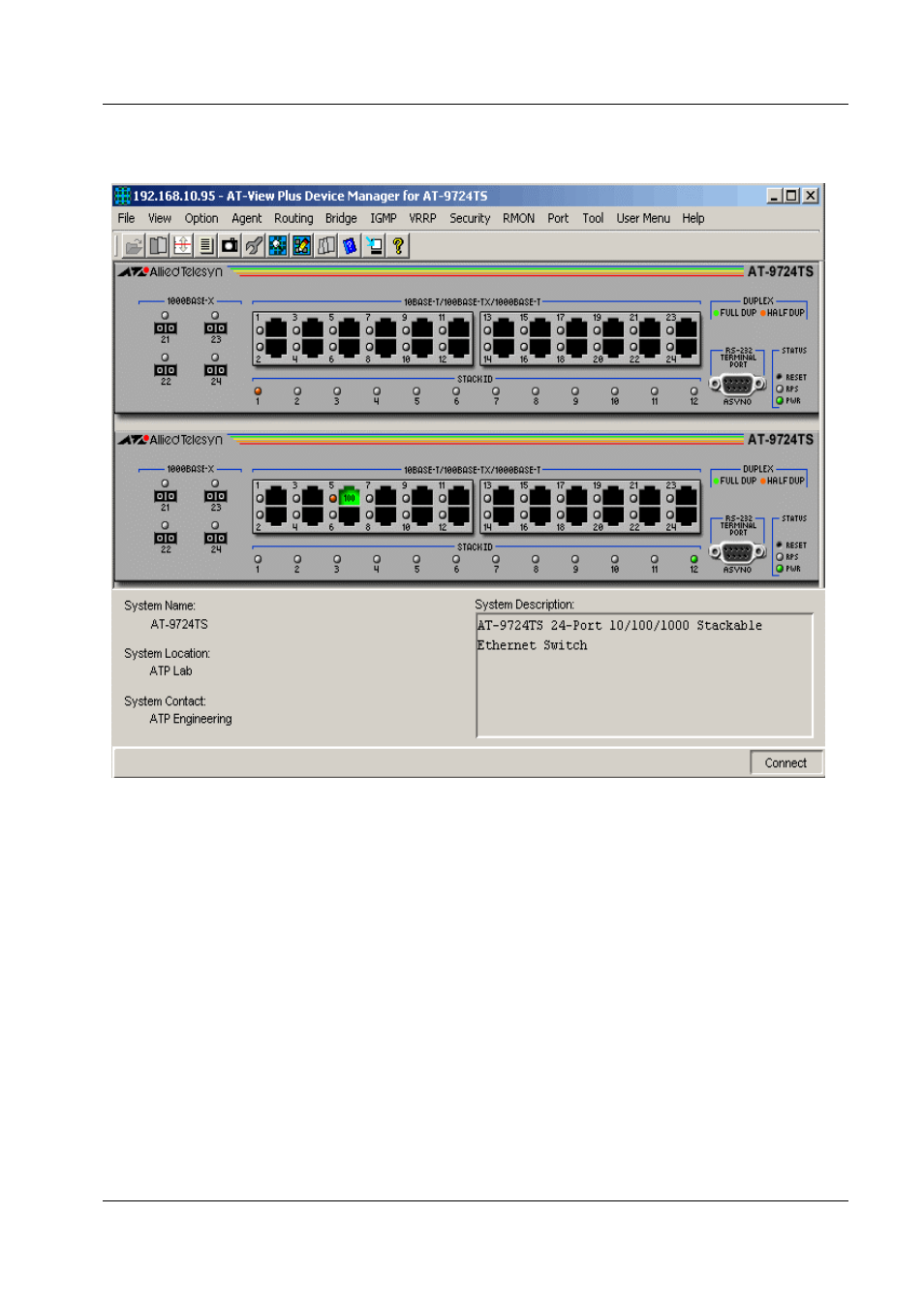Open the Tool menu
Viewport: 924px width, 1308px height.
[593, 219]
